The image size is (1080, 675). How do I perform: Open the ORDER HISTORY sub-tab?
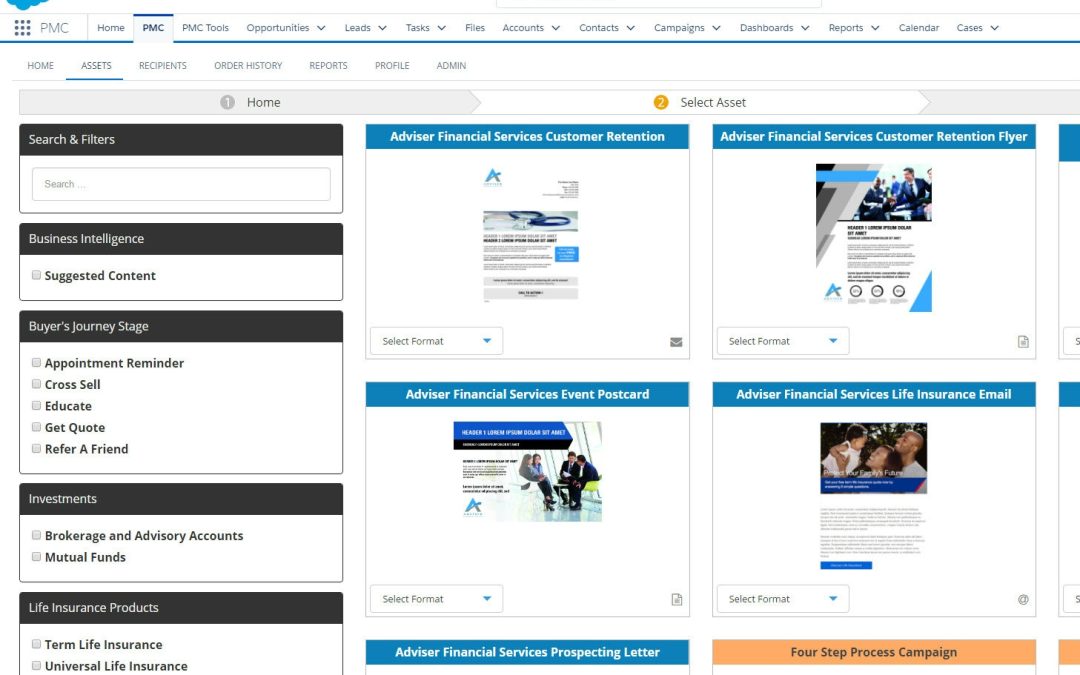pyautogui.click(x=248, y=65)
